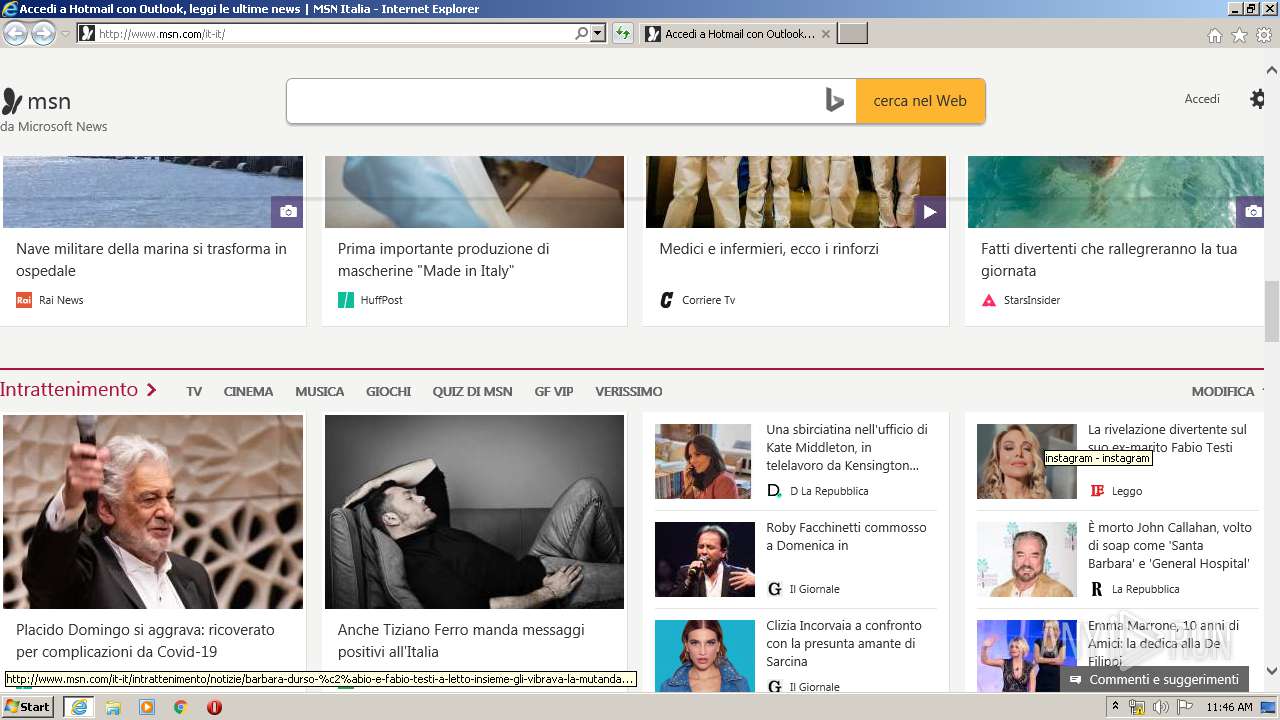Open the Intrattenimento section heading
This screenshot has width=1280, height=720.
tap(69, 390)
